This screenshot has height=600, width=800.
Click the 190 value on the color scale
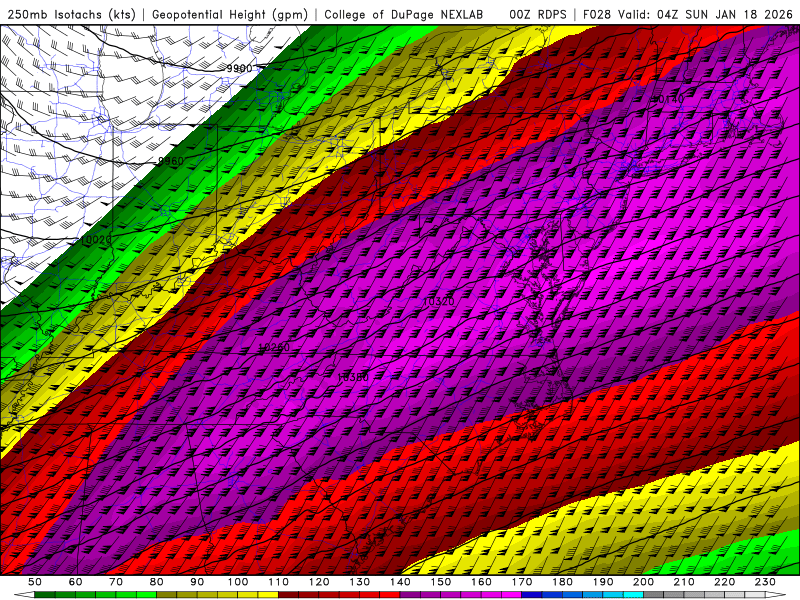tap(604, 582)
